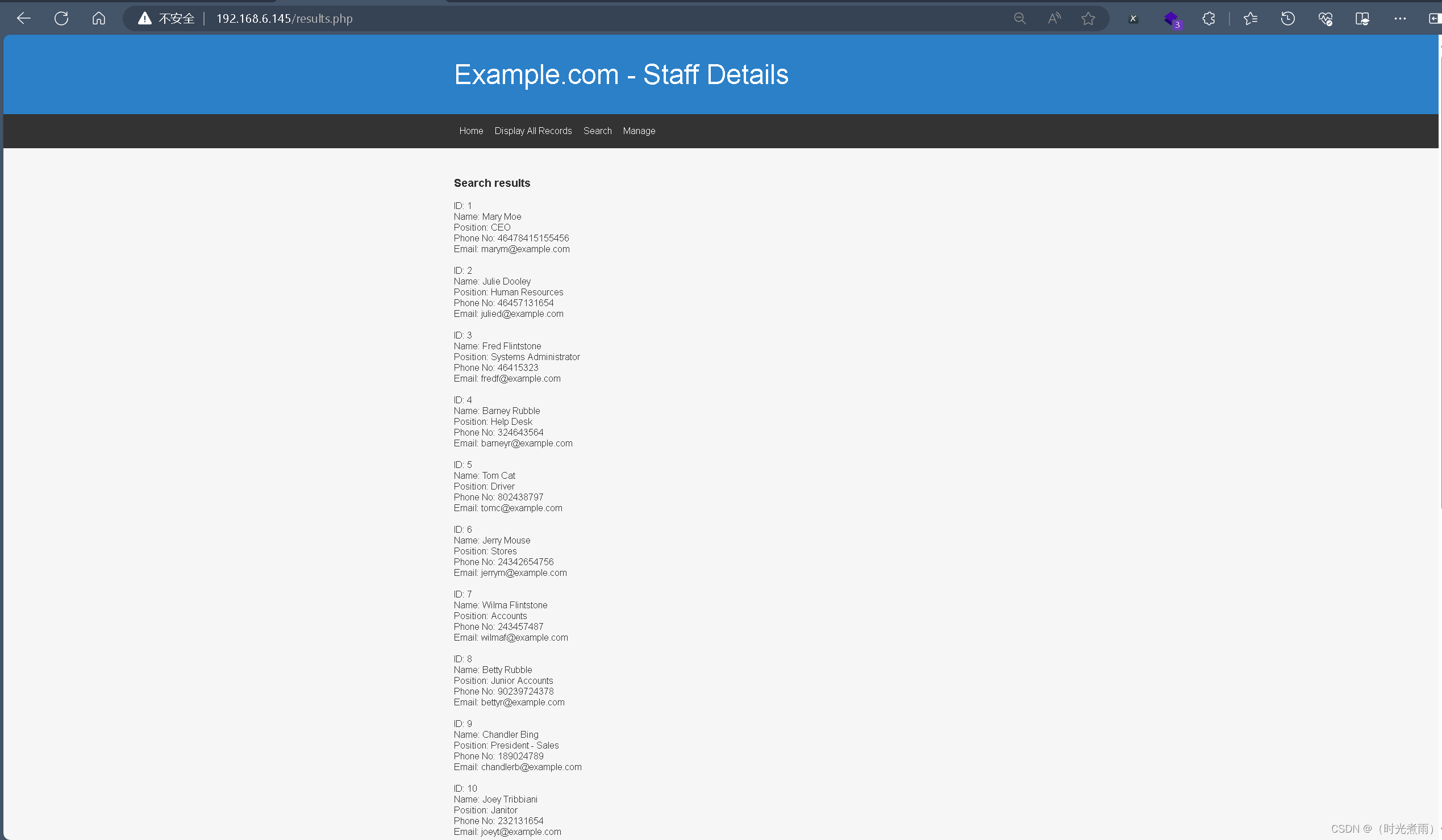Click the name Tom Cat
The image size is (1442, 840).
pyautogui.click(x=498, y=476)
